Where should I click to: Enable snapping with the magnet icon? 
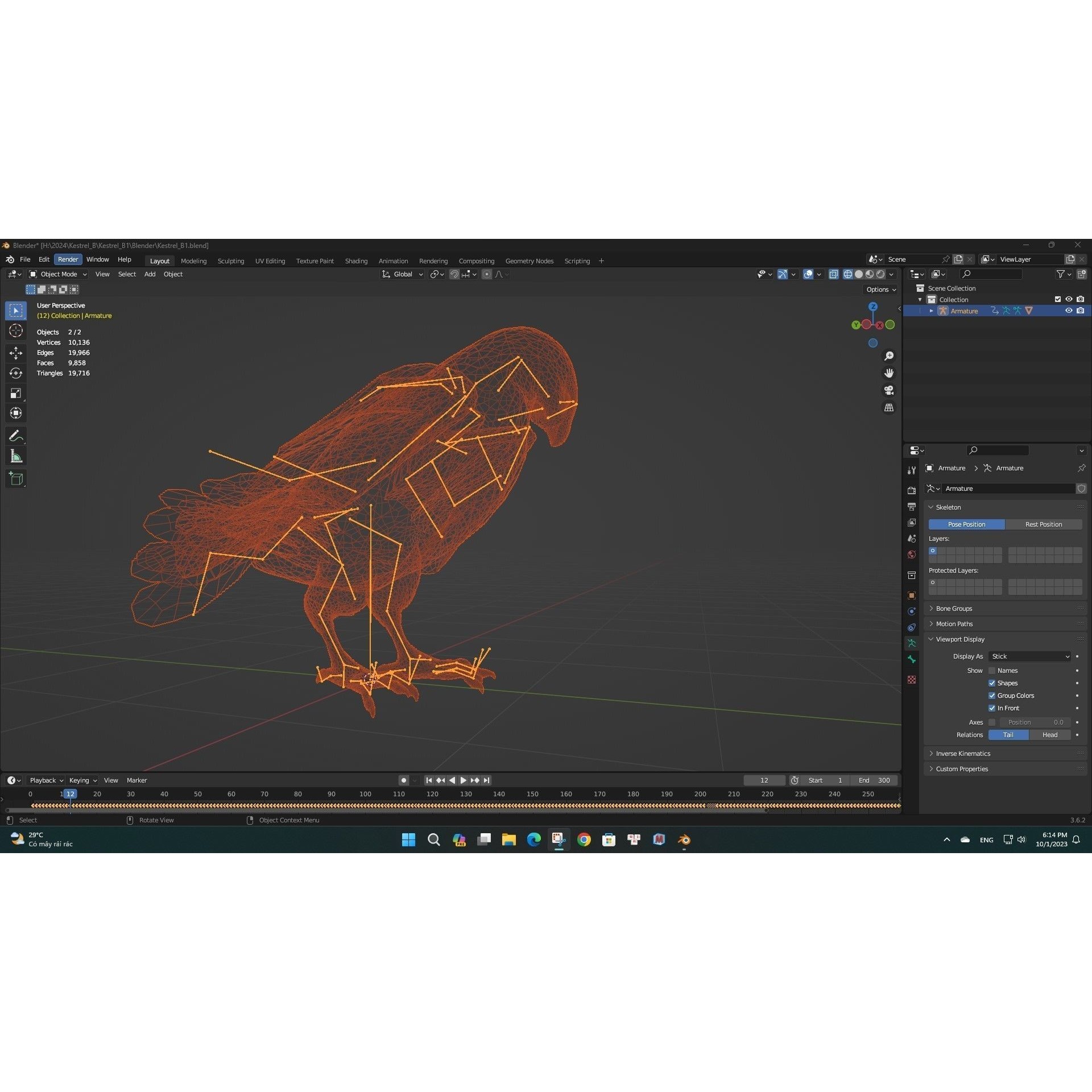(454, 274)
